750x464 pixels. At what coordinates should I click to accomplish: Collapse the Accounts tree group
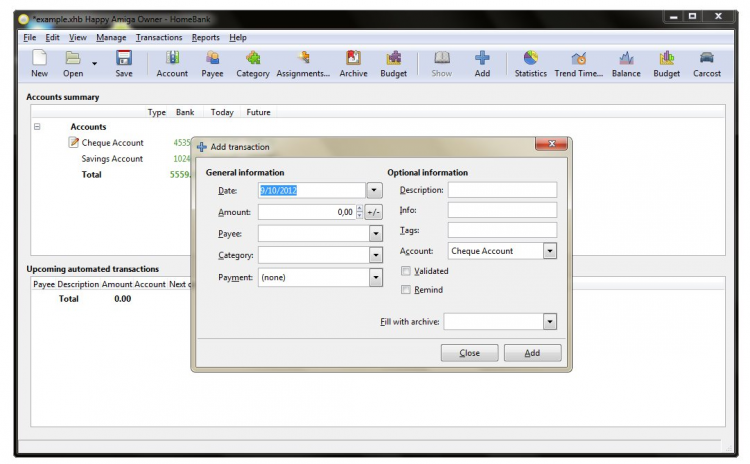[37, 127]
